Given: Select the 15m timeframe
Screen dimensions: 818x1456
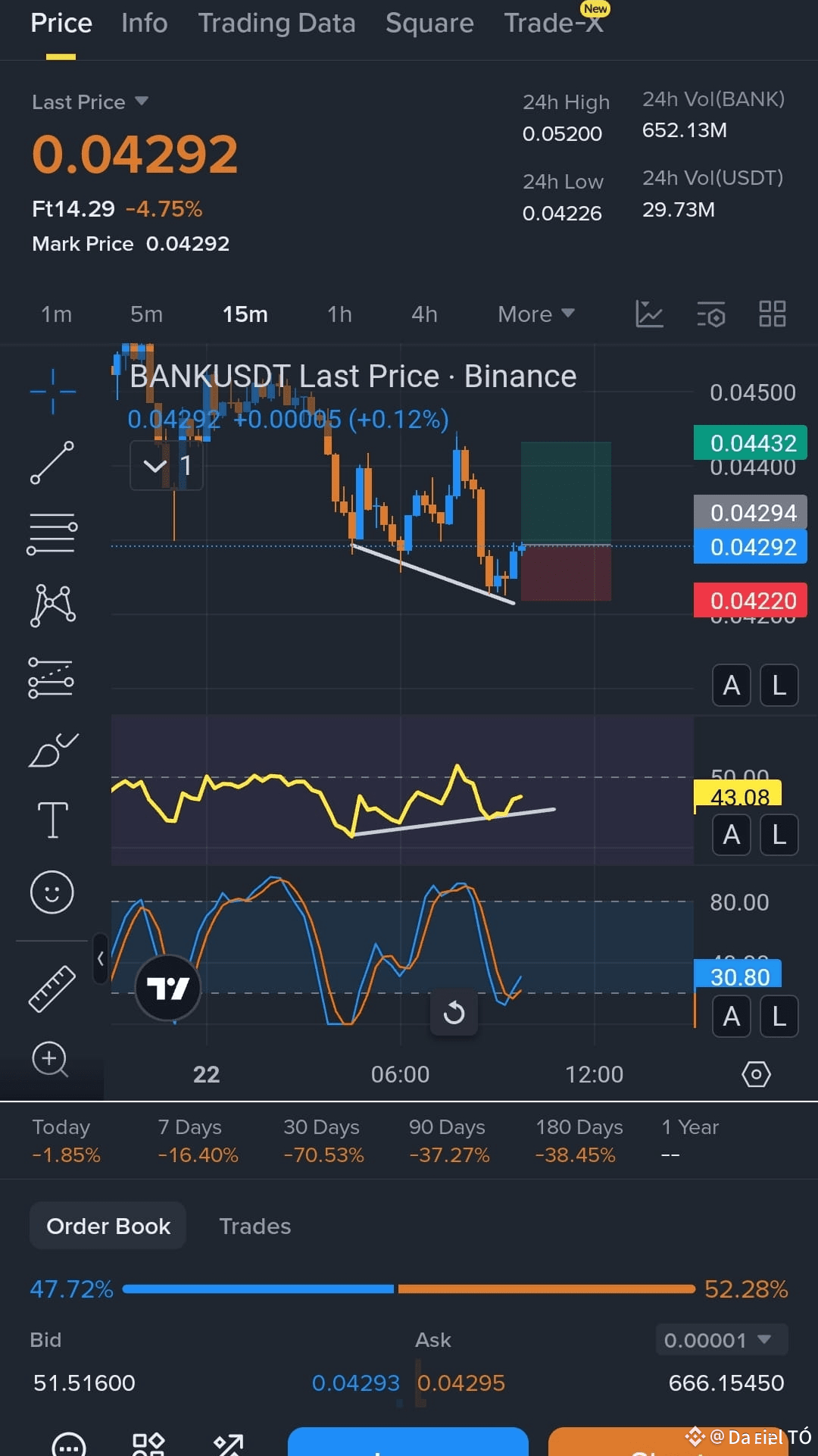Looking at the screenshot, I should pyautogui.click(x=245, y=314).
